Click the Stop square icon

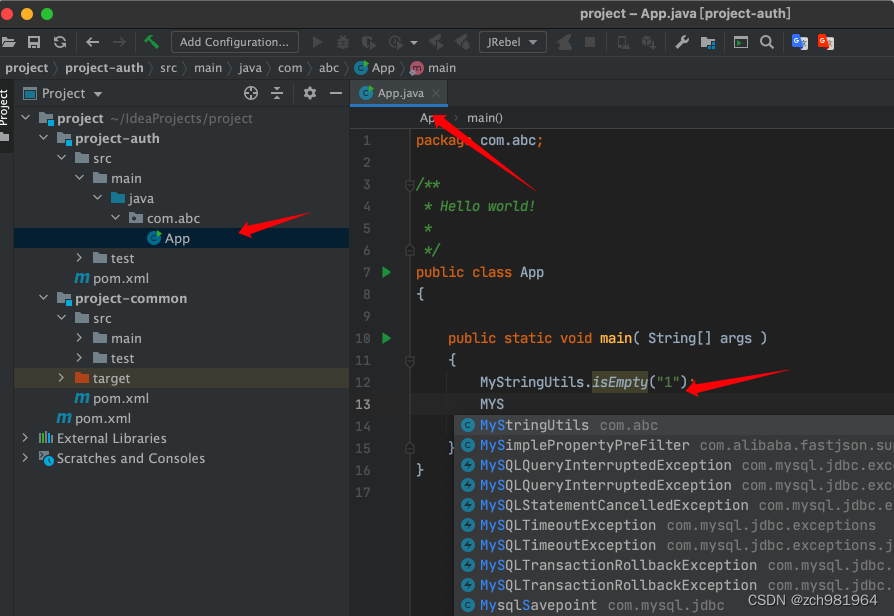tap(590, 42)
